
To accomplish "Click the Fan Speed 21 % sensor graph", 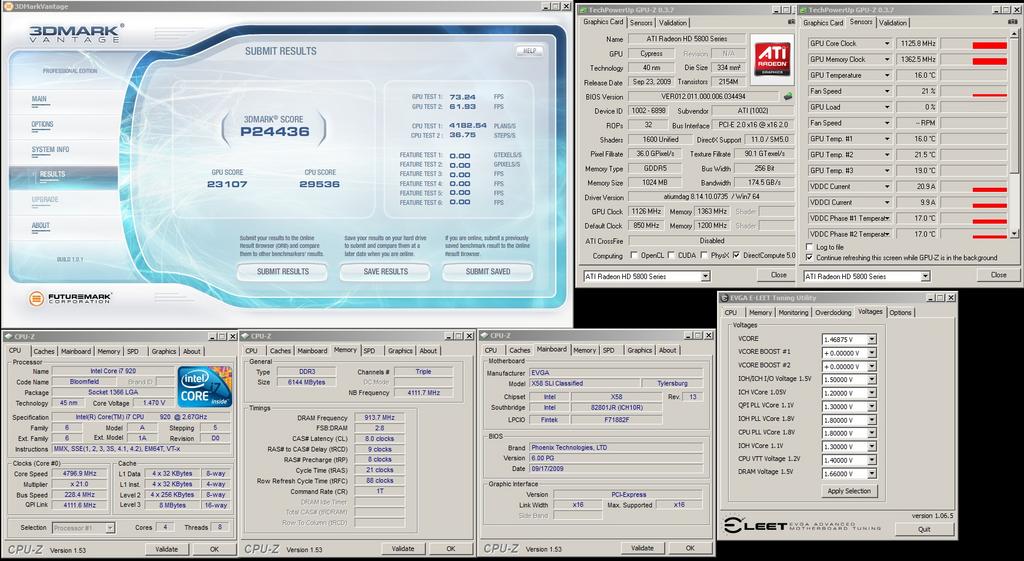I will coord(974,91).
